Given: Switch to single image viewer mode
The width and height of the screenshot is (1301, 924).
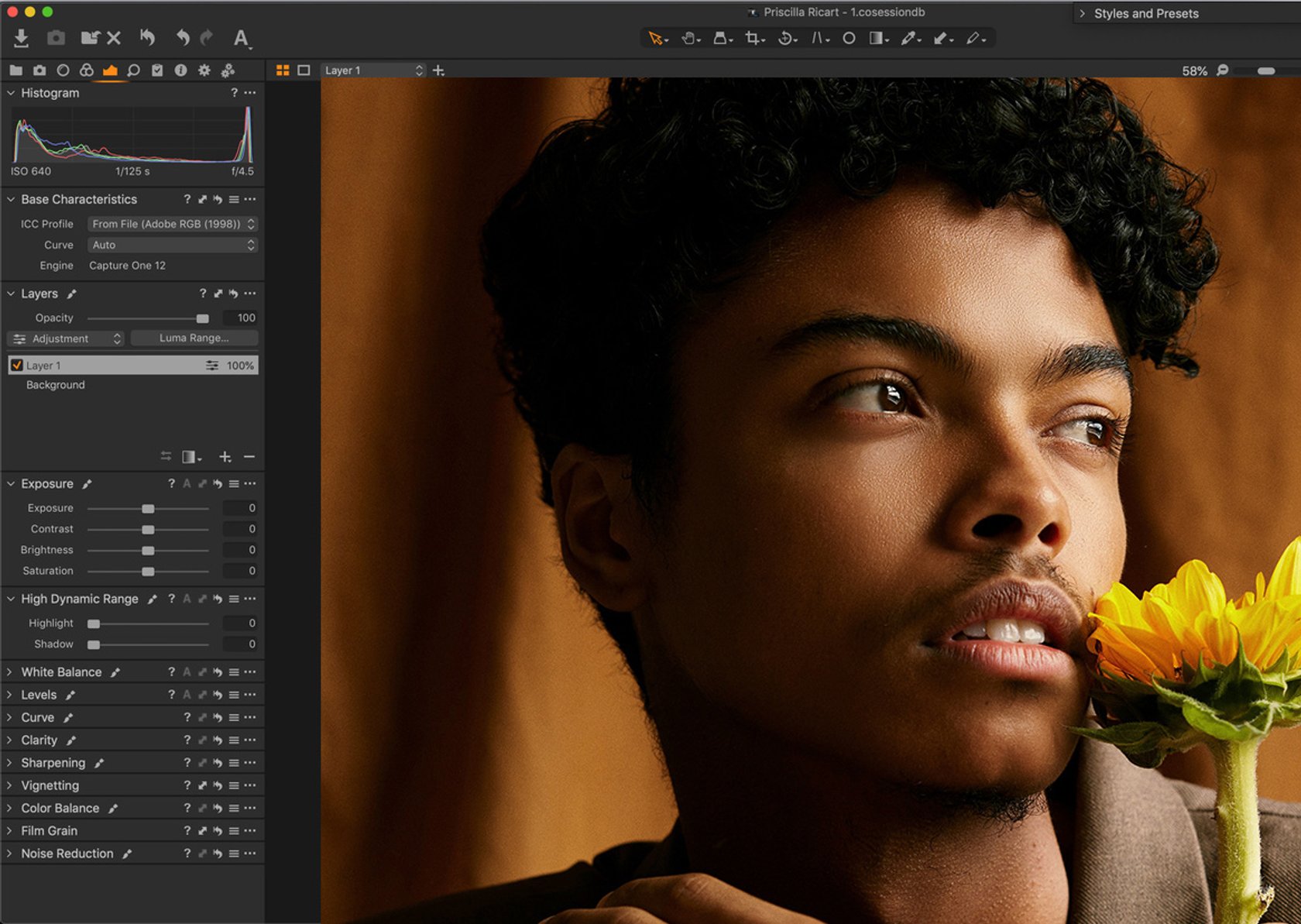Looking at the screenshot, I should tap(304, 70).
